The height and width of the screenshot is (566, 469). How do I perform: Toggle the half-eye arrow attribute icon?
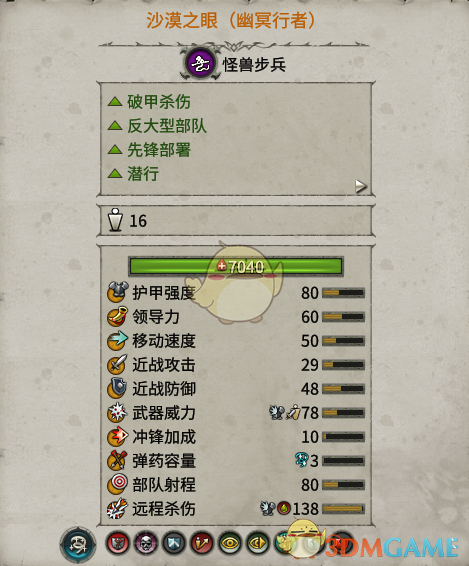tap(258, 543)
